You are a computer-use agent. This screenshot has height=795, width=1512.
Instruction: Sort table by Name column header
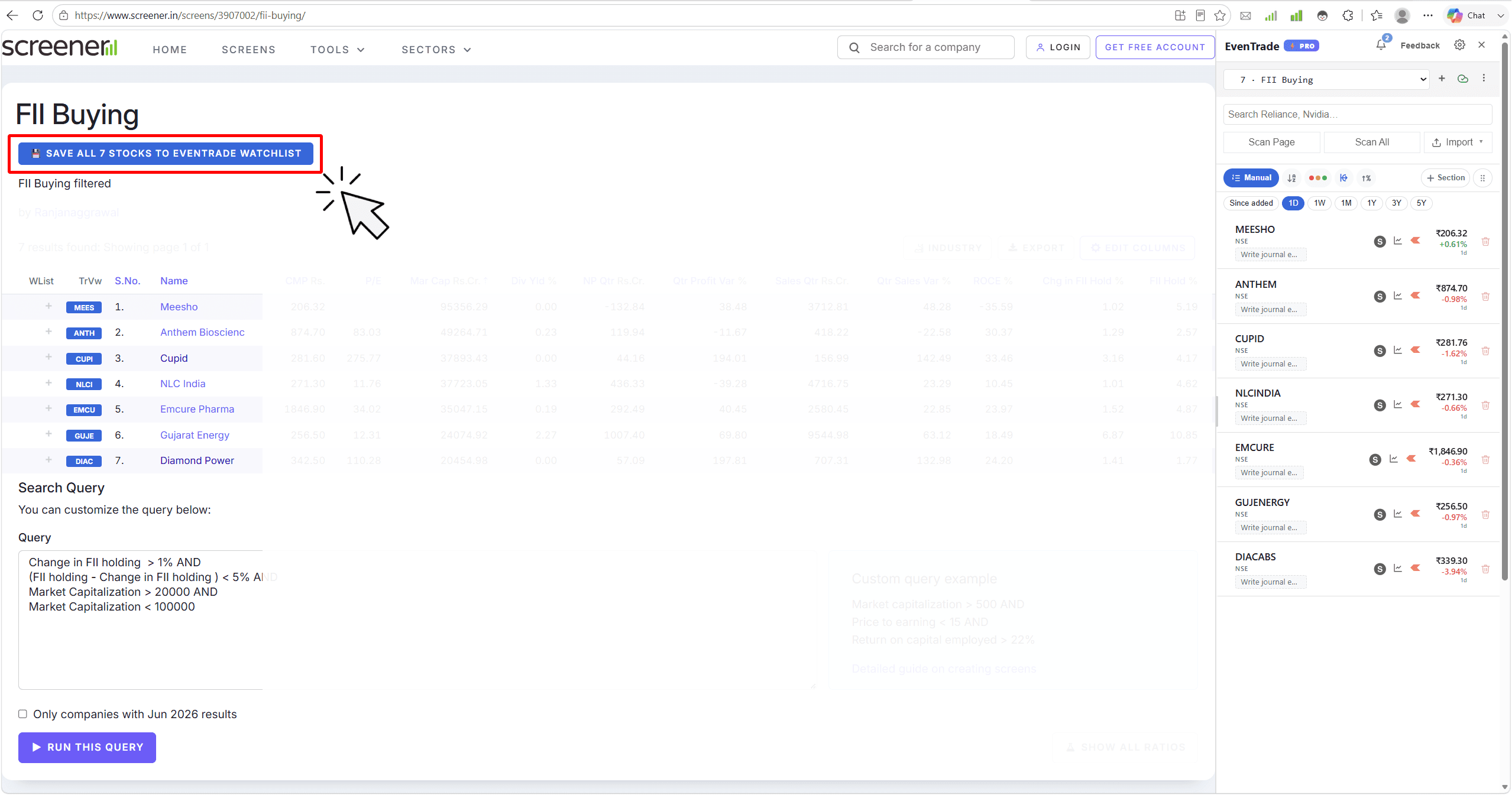(x=174, y=281)
